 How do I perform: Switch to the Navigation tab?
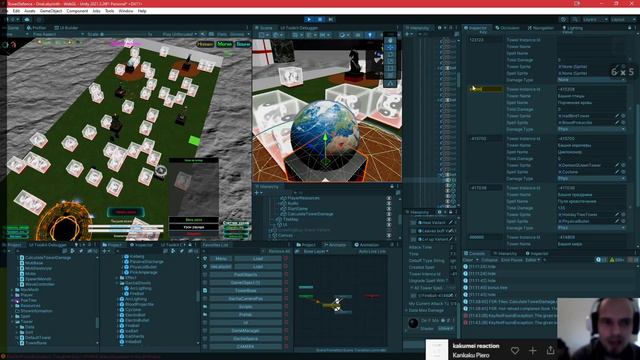click(x=540, y=28)
